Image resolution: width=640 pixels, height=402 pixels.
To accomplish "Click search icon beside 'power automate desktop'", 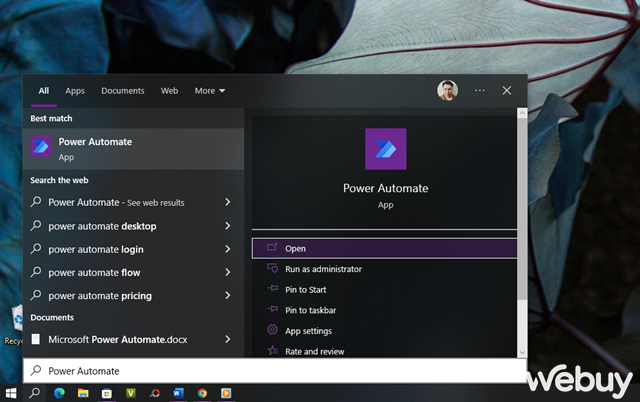I will tap(36, 225).
